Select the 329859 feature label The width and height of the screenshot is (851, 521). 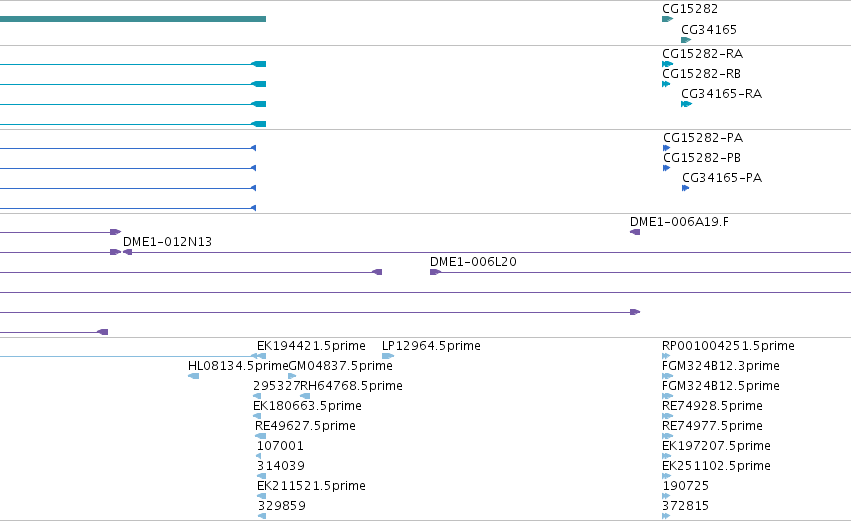coord(281,506)
